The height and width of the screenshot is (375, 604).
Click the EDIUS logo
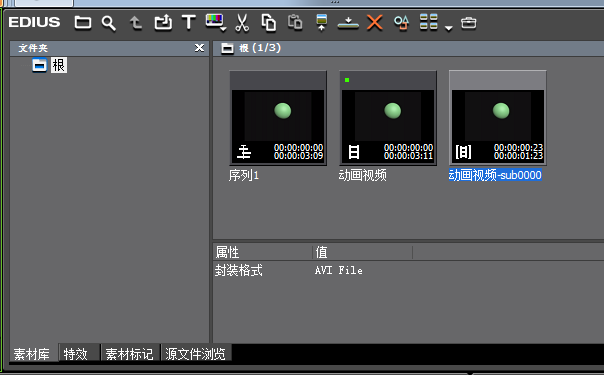34,22
